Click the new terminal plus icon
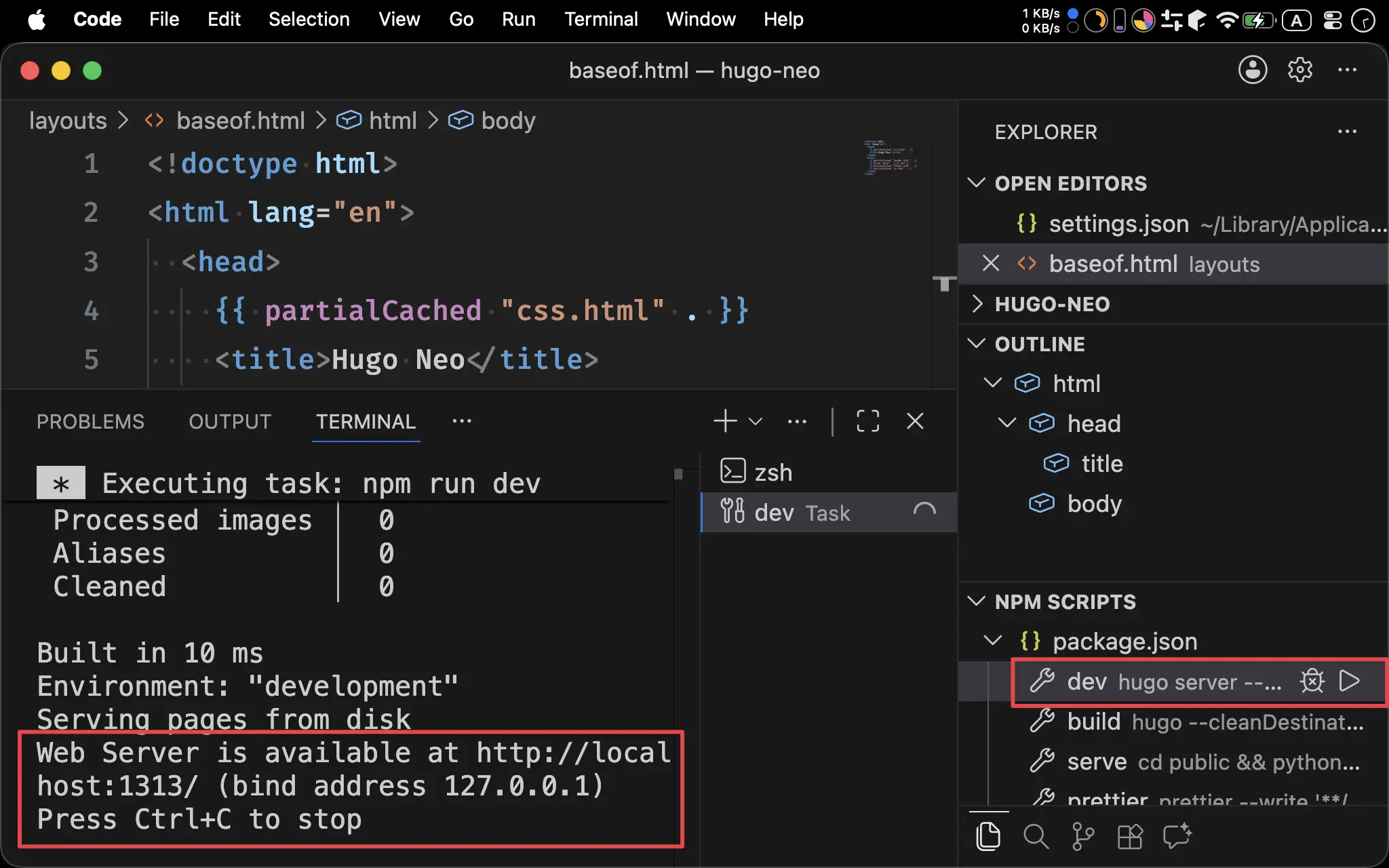 click(x=725, y=421)
